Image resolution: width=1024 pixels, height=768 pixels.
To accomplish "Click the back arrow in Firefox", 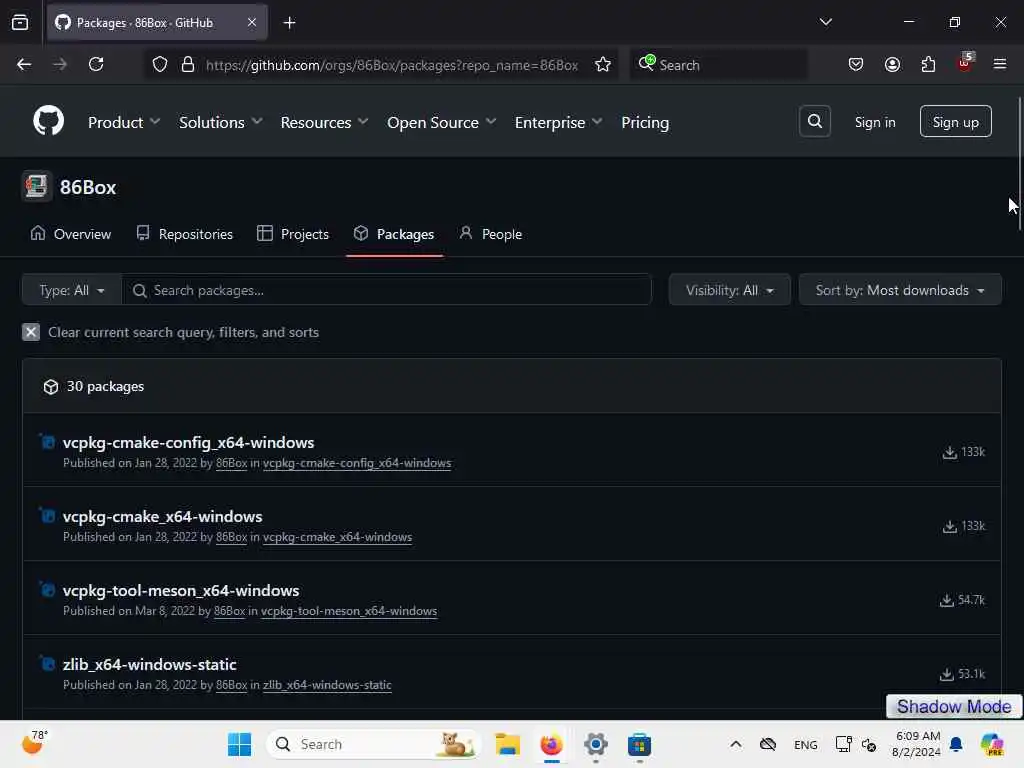I will click(x=24, y=65).
